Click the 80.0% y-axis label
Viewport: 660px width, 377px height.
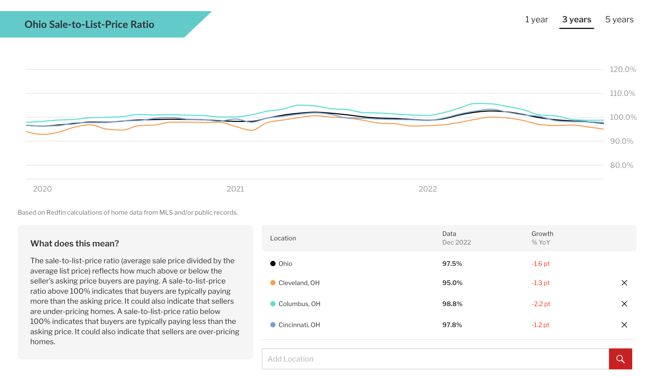pyautogui.click(x=622, y=165)
